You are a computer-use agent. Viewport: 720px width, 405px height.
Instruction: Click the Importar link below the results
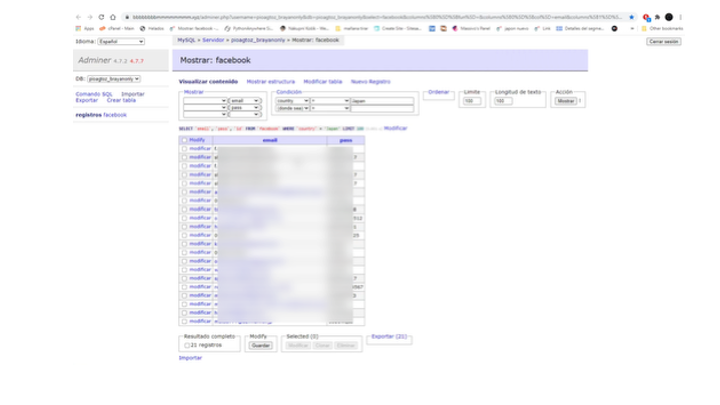point(190,358)
